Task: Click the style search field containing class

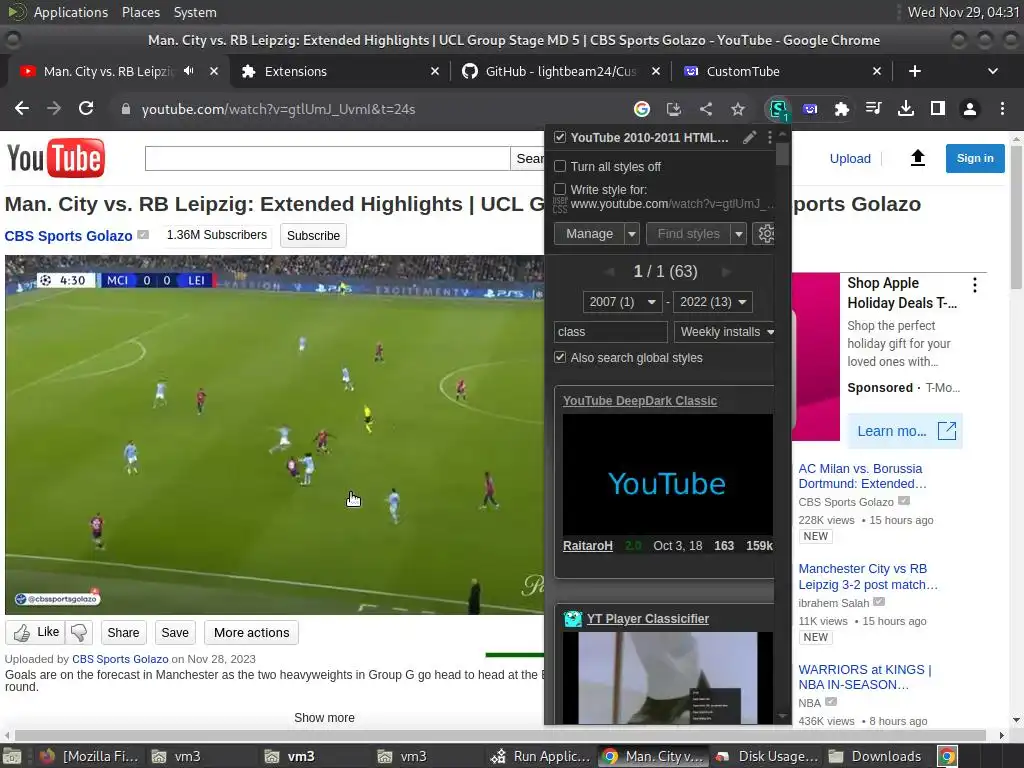Action: point(611,332)
